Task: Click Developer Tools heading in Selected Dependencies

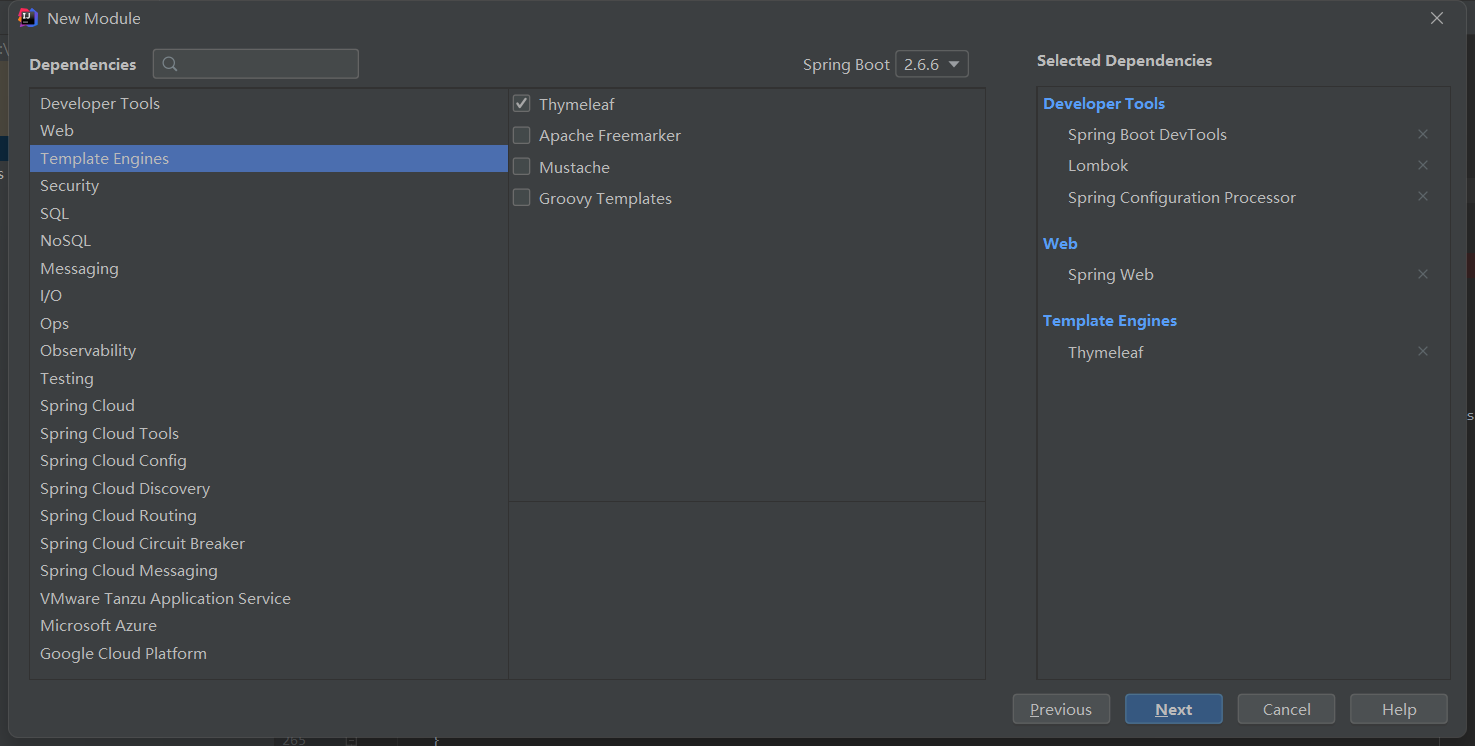Action: click(x=1104, y=103)
